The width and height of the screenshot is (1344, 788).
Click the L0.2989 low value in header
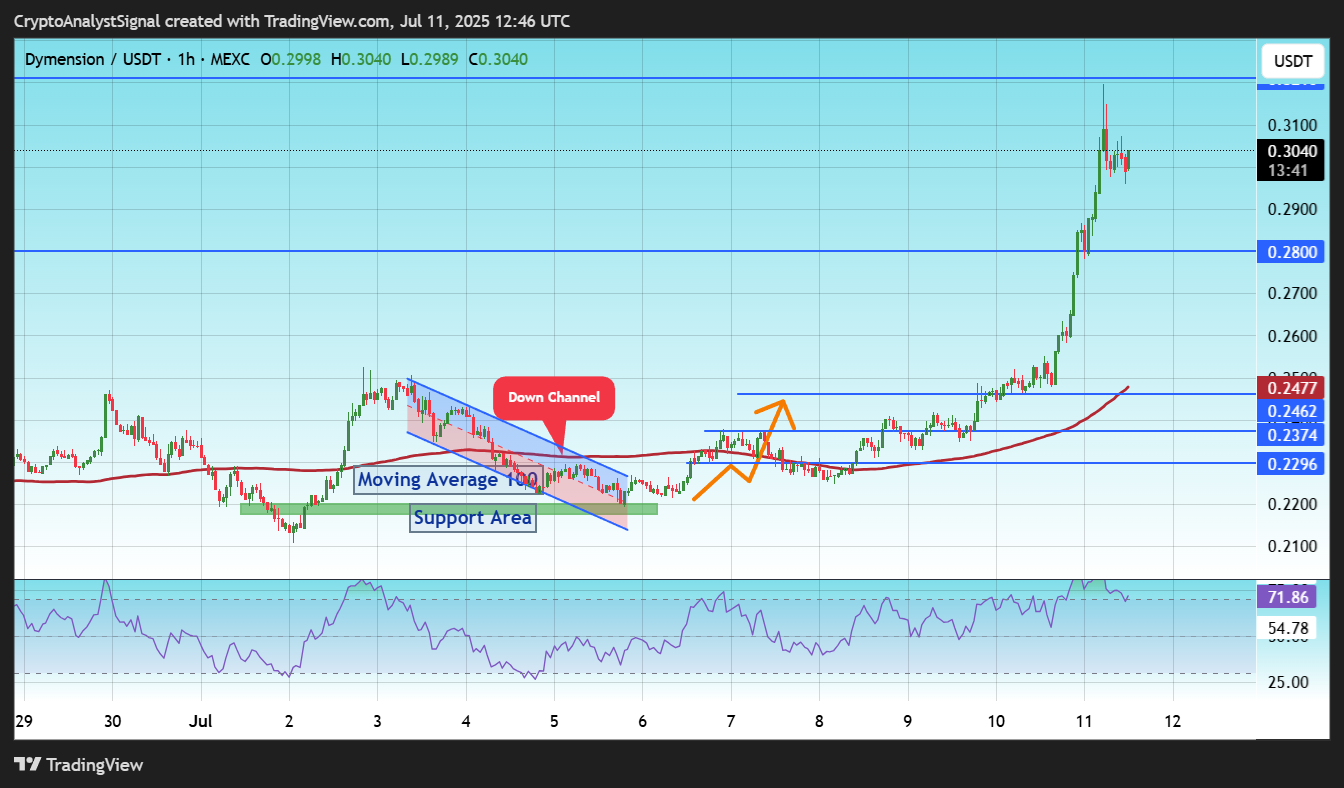(429, 59)
